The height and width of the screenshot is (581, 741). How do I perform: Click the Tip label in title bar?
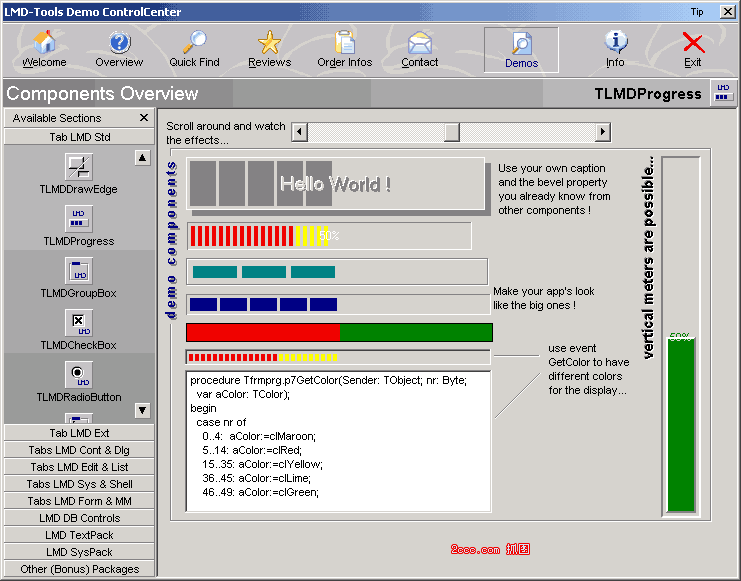(x=697, y=12)
